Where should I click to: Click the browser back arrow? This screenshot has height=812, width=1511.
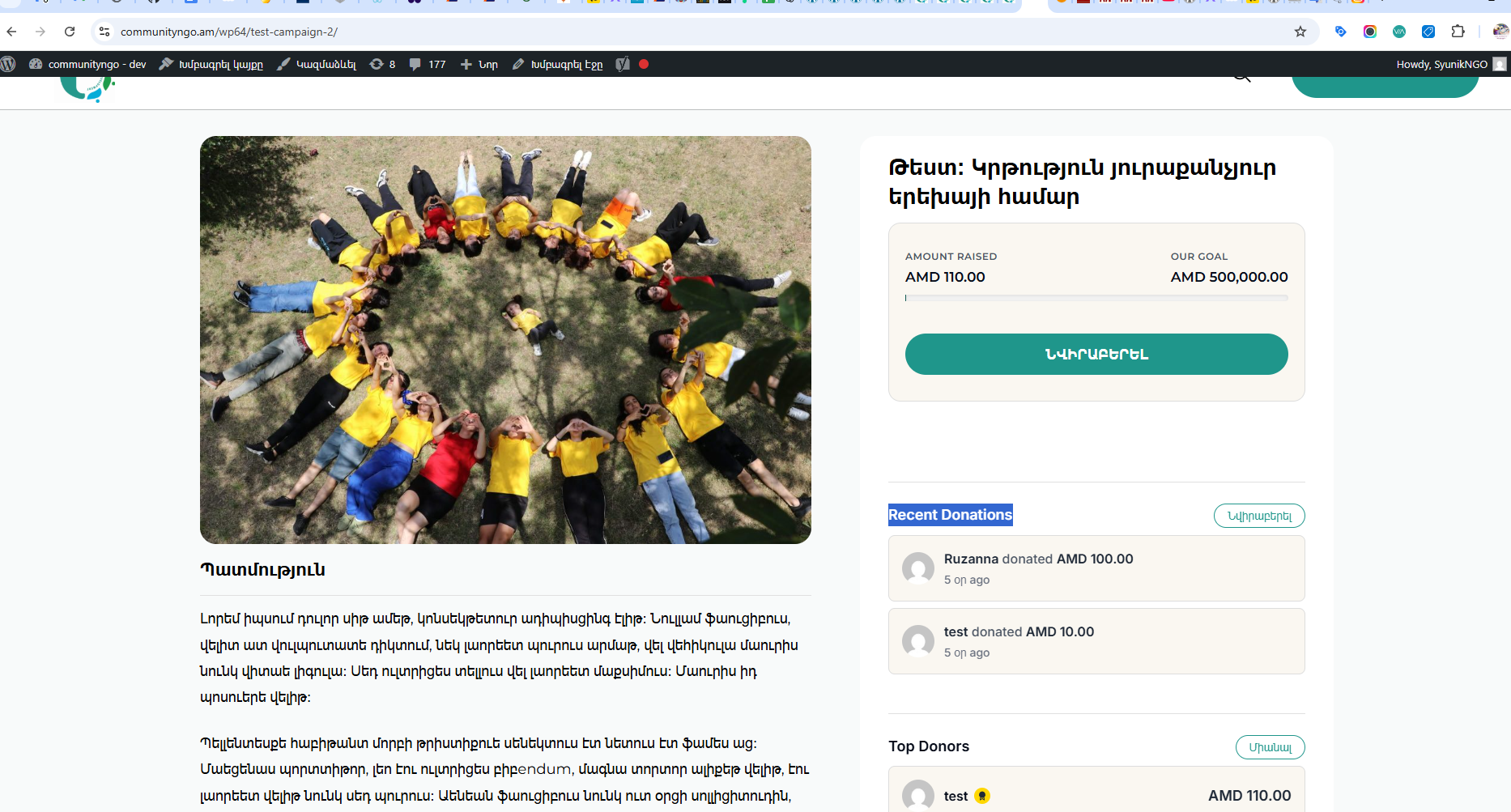[x=11, y=32]
